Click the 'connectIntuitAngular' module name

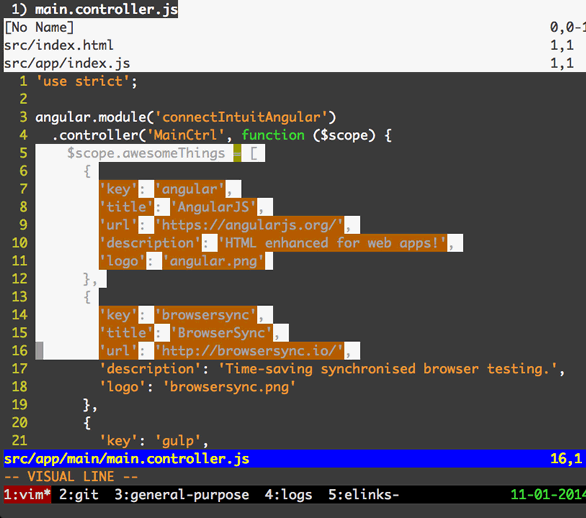tap(241, 117)
